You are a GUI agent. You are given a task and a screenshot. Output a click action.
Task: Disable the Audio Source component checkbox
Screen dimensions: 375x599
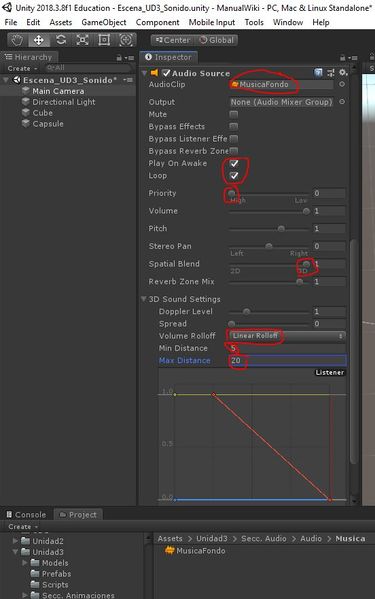[x=166, y=73]
